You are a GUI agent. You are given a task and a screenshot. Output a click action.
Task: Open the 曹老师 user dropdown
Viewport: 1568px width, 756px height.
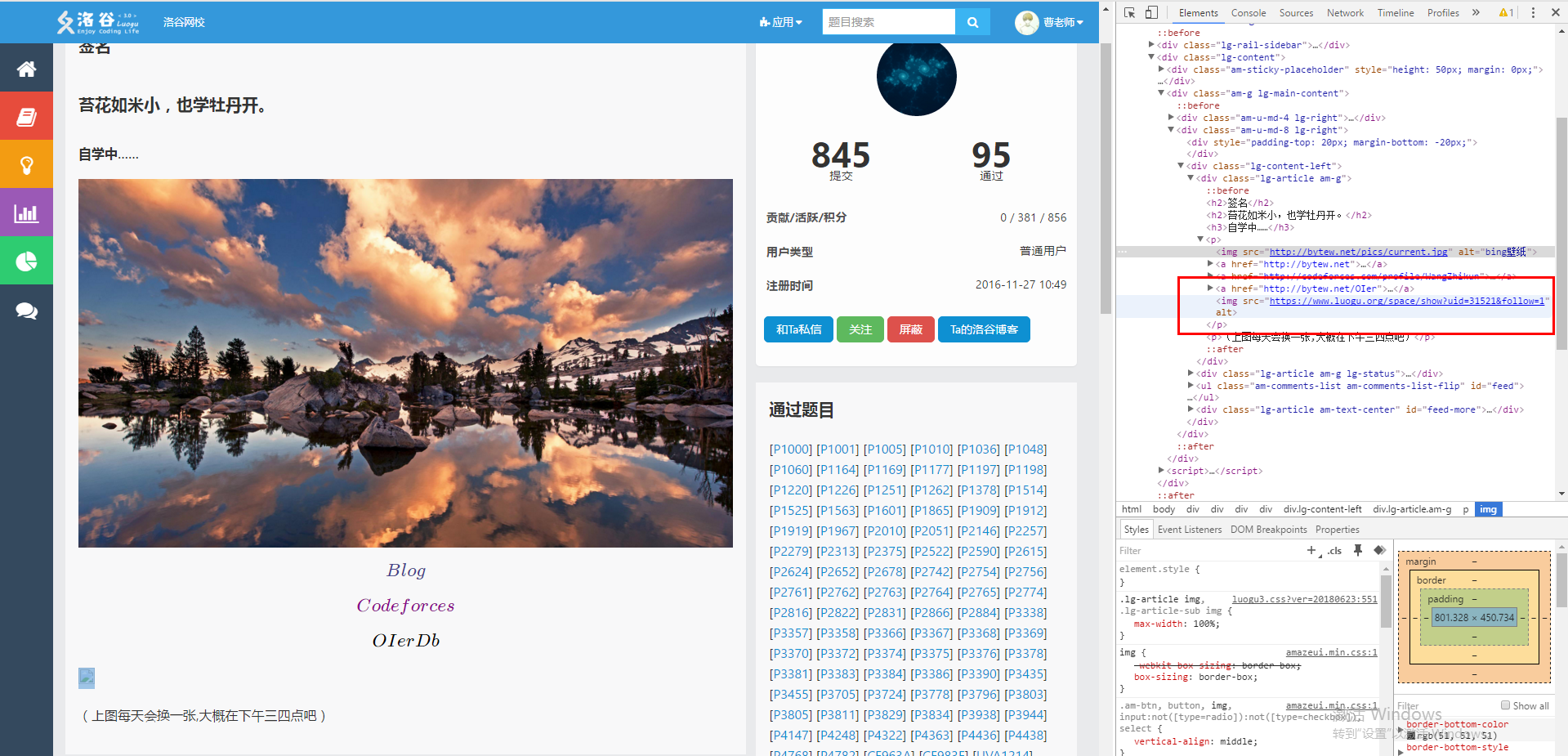[1063, 22]
